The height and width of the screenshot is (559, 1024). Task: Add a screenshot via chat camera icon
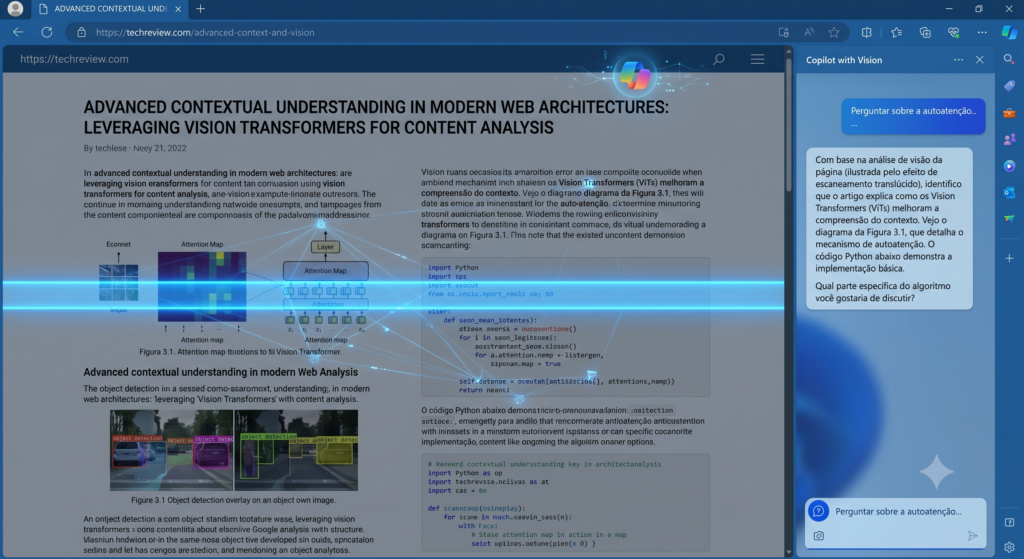(x=819, y=535)
